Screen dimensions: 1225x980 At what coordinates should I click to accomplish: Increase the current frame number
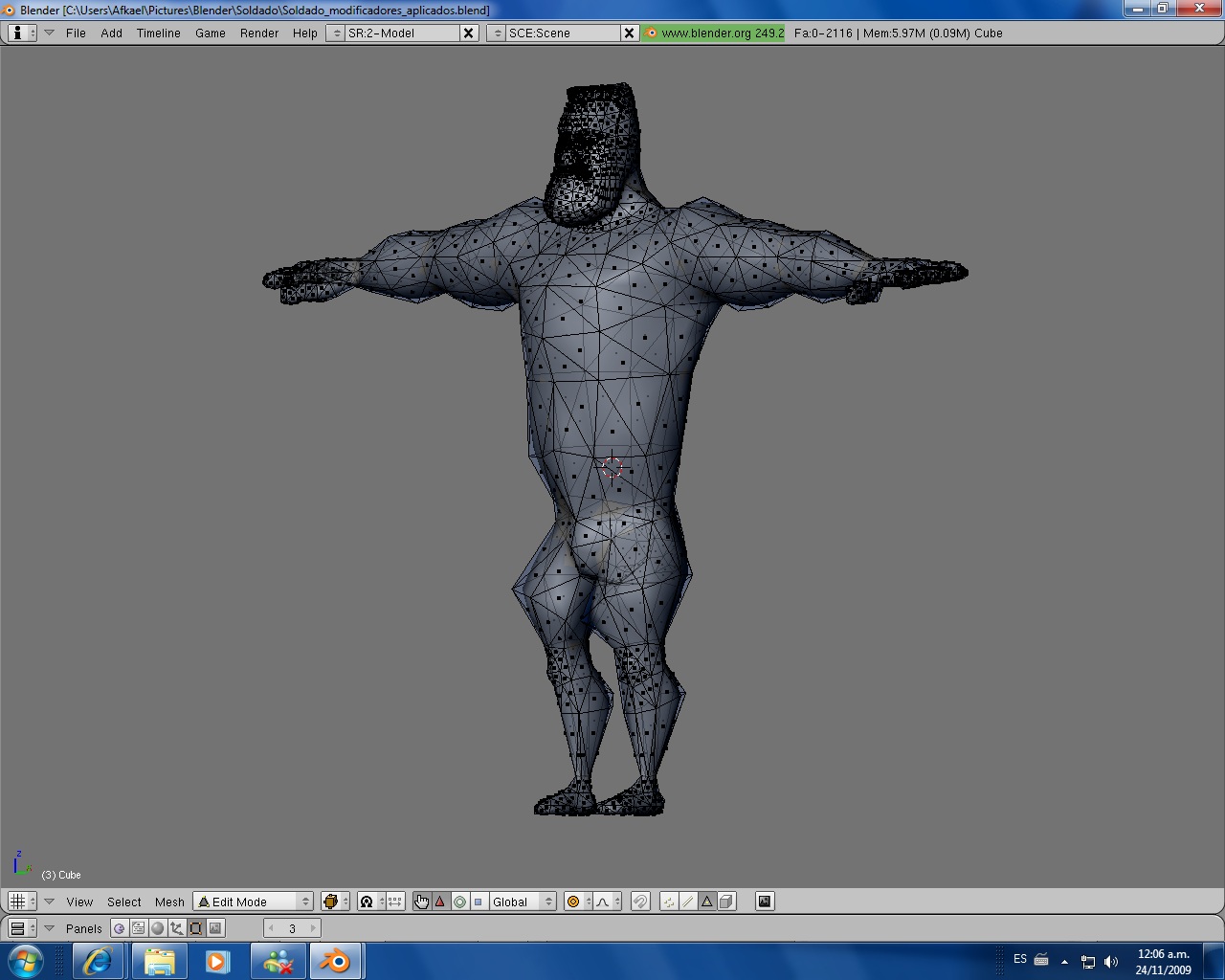[x=312, y=928]
